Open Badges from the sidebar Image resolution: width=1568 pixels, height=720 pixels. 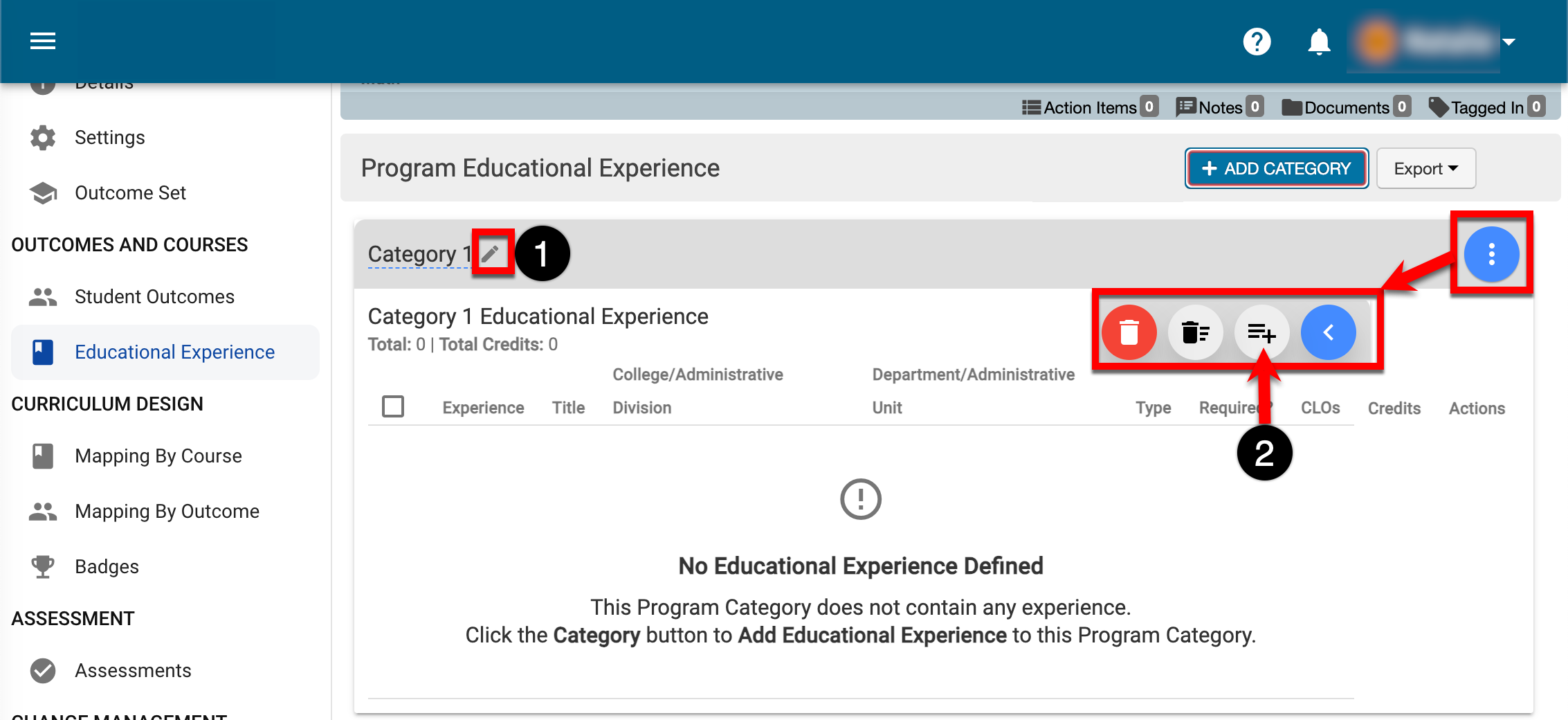(x=107, y=566)
